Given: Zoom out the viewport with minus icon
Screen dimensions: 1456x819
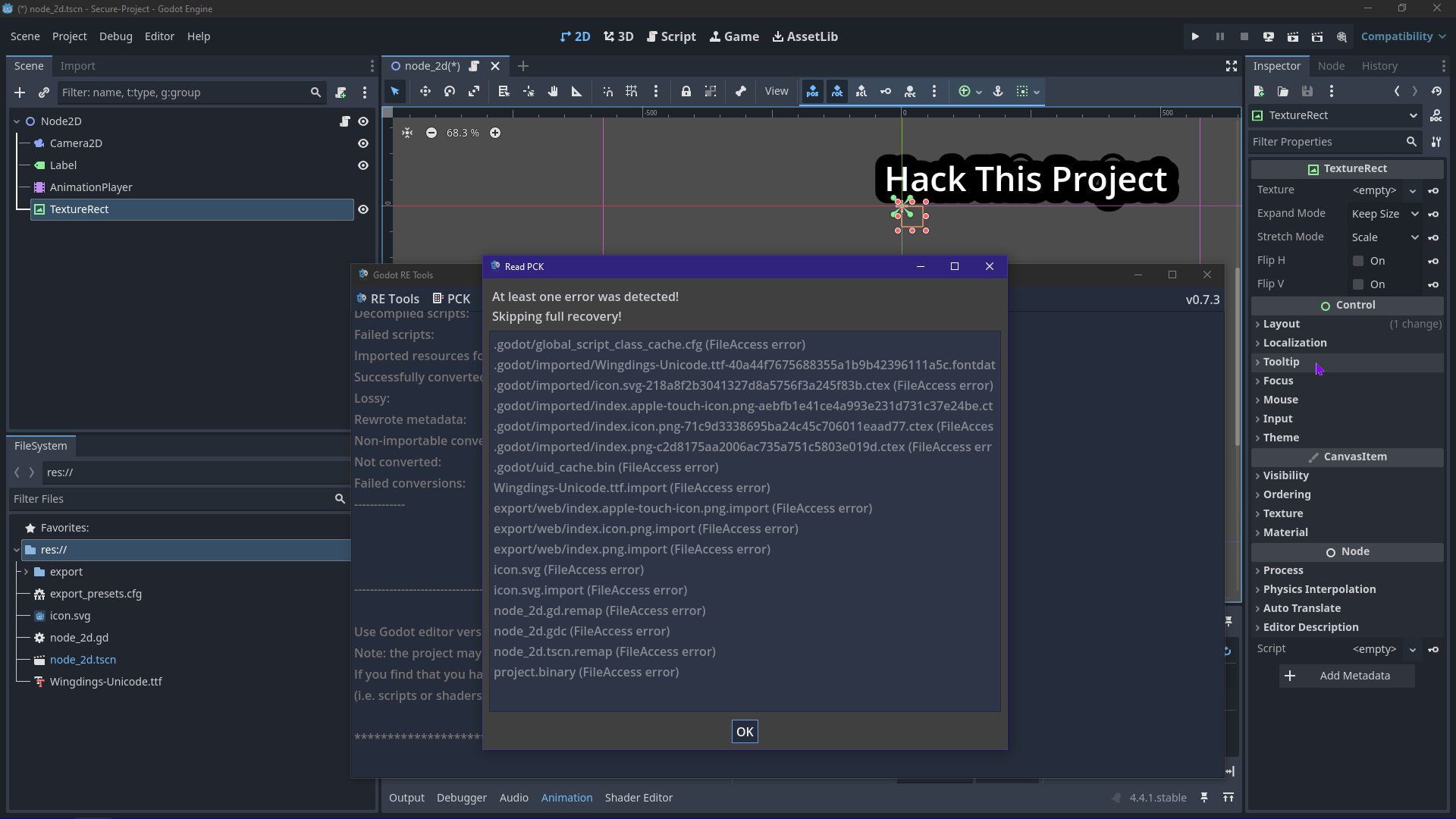Looking at the screenshot, I should [431, 133].
